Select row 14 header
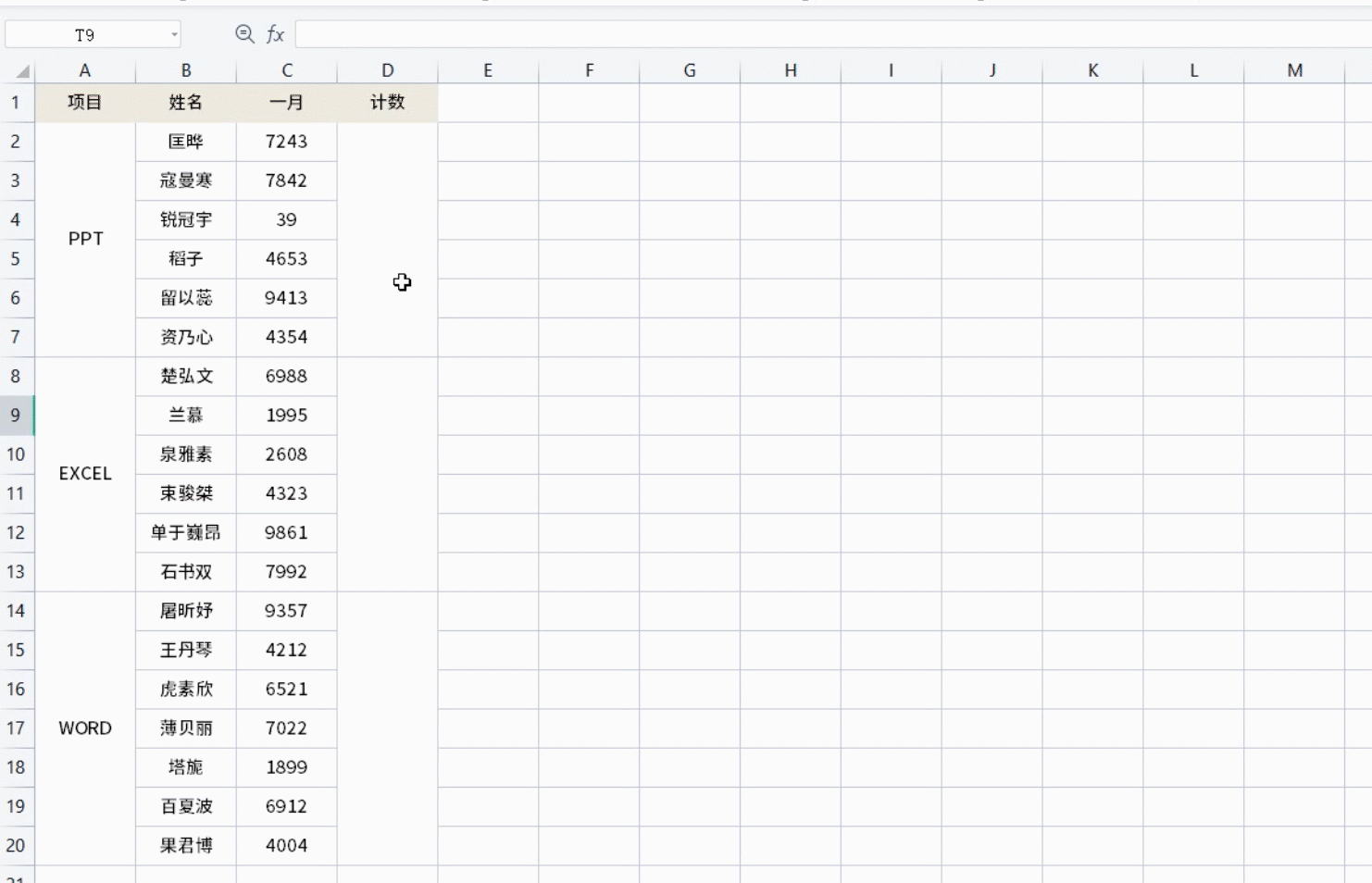 tap(17, 611)
